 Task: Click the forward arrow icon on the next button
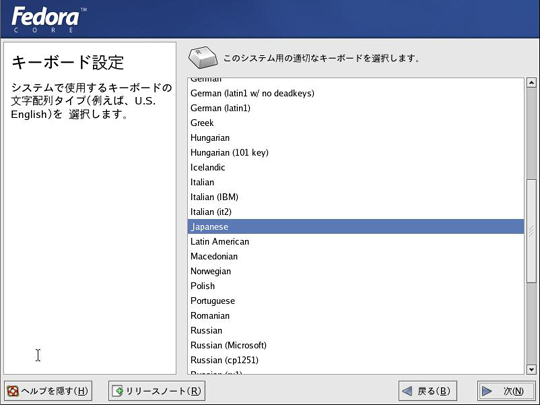[487, 391]
